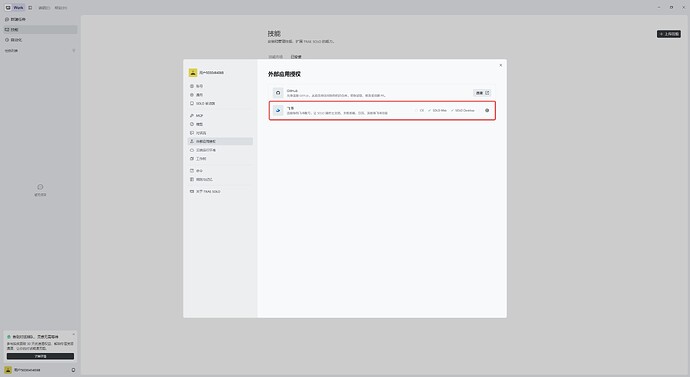The image size is (690, 377).
Task: Toggle the SOLO Desktop option in Feishu row
Action: coord(463,110)
